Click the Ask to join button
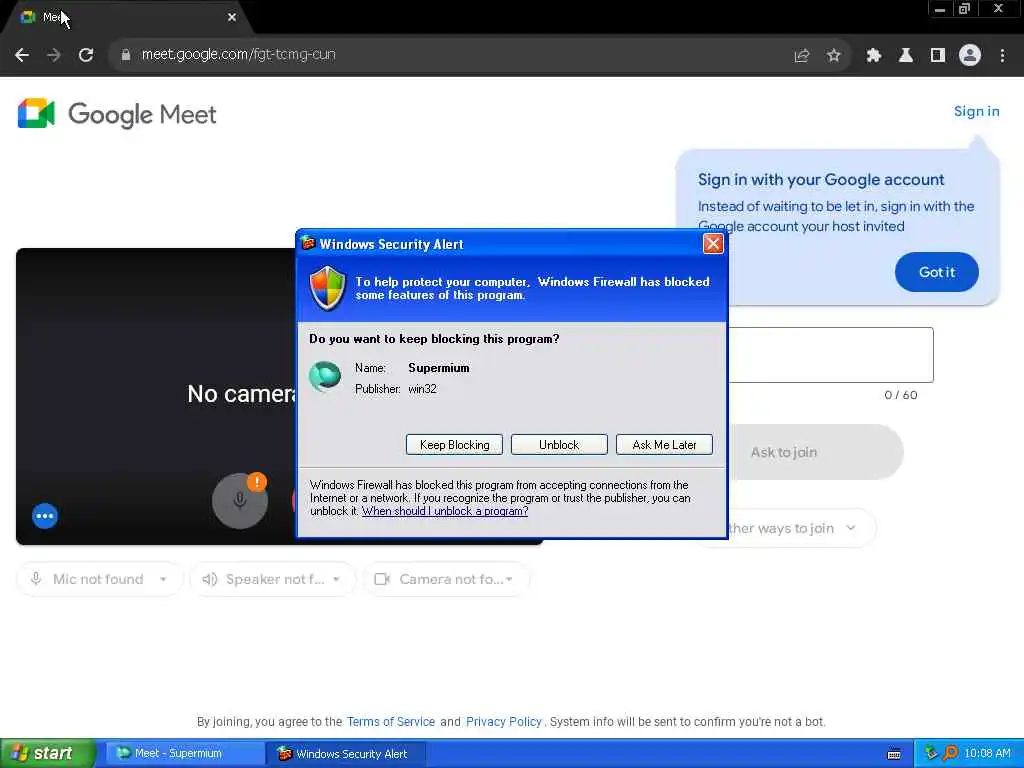The image size is (1024, 768). point(815,452)
